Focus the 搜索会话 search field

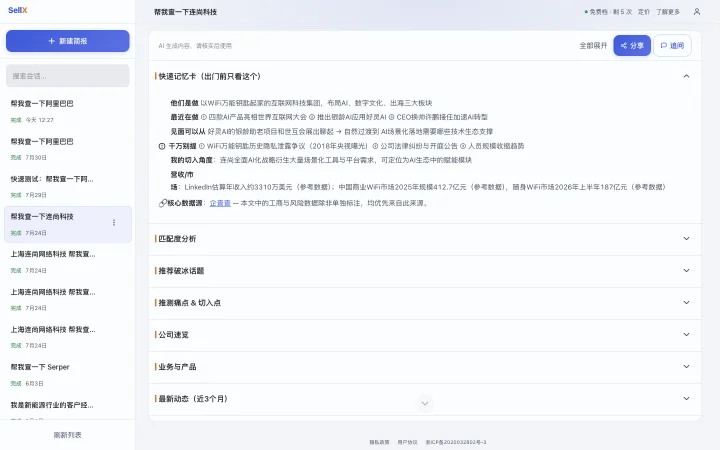[x=68, y=76]
